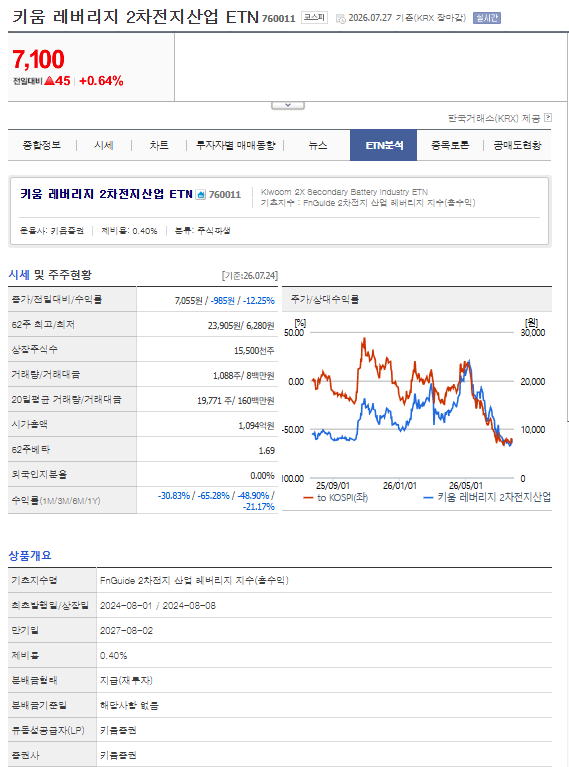Viewport: 569px width, 767px height.
Task: Click the -30.83% one-month return
Action: coord(174,496)
